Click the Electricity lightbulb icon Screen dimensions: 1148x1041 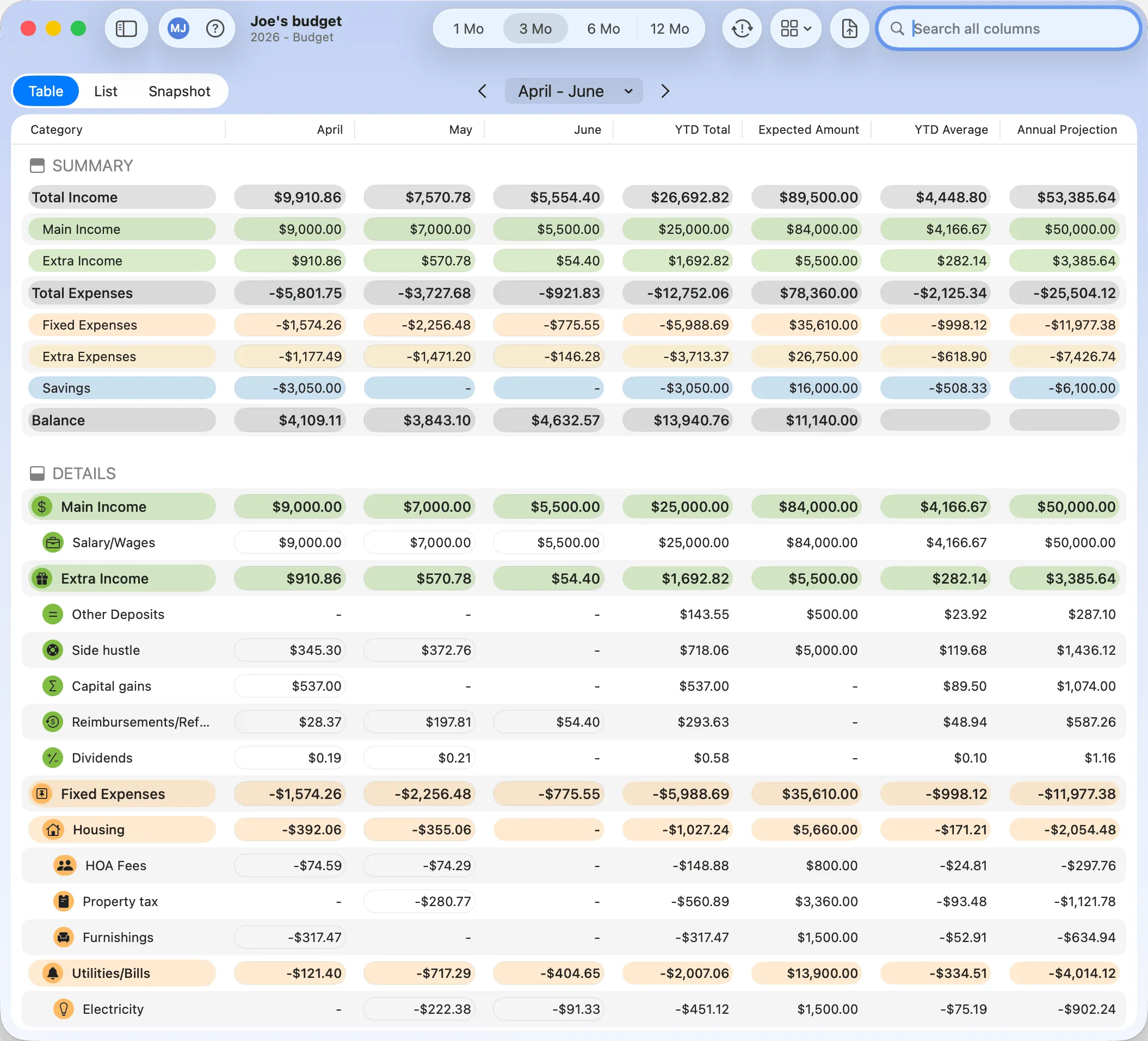(x=64, y=1008)
